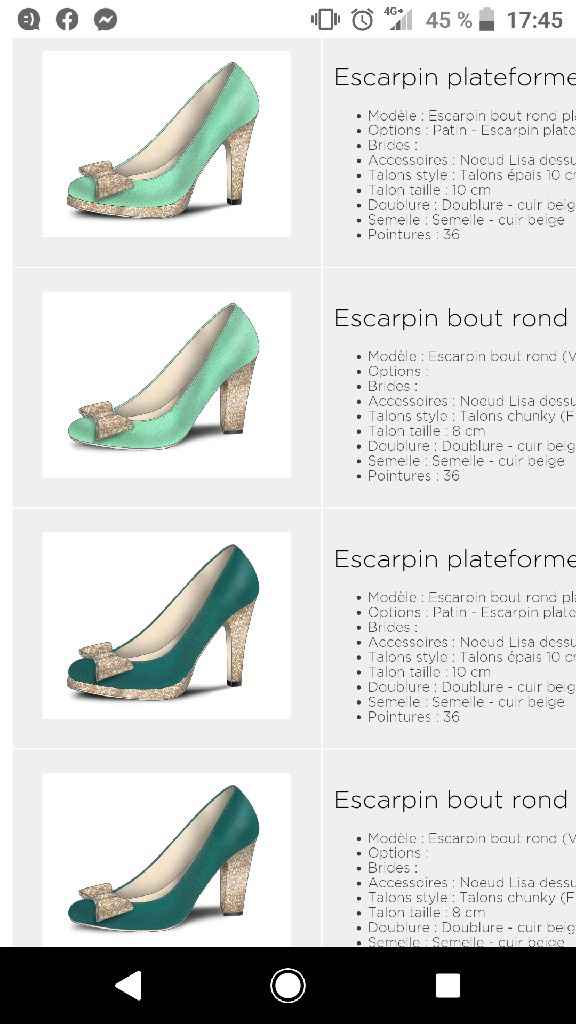Open light green round-toe shoe thumbnail
Screen dimensions: 576x1024
pos(167,385)
